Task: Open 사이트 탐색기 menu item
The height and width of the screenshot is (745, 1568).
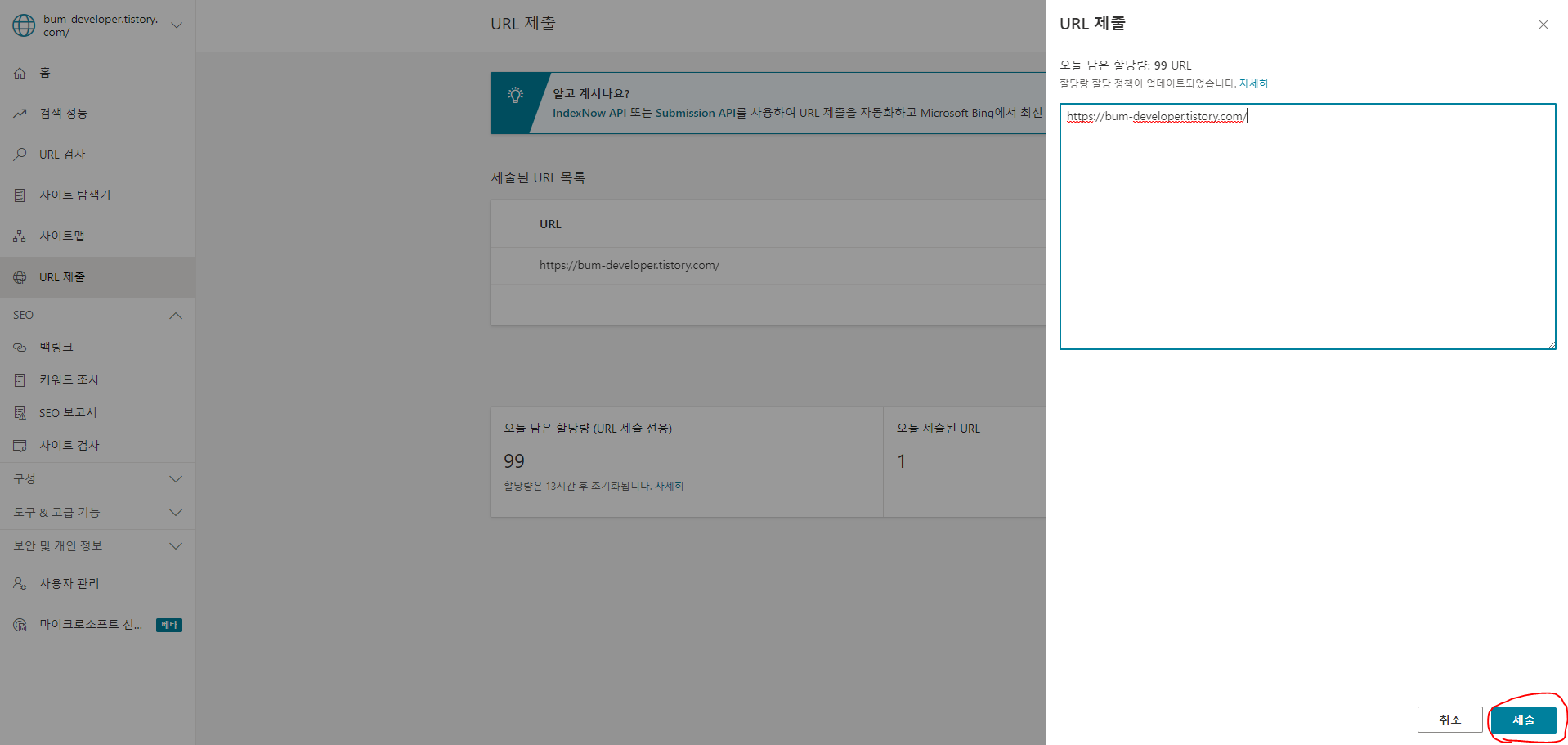Action: click(x=97, y=195)
